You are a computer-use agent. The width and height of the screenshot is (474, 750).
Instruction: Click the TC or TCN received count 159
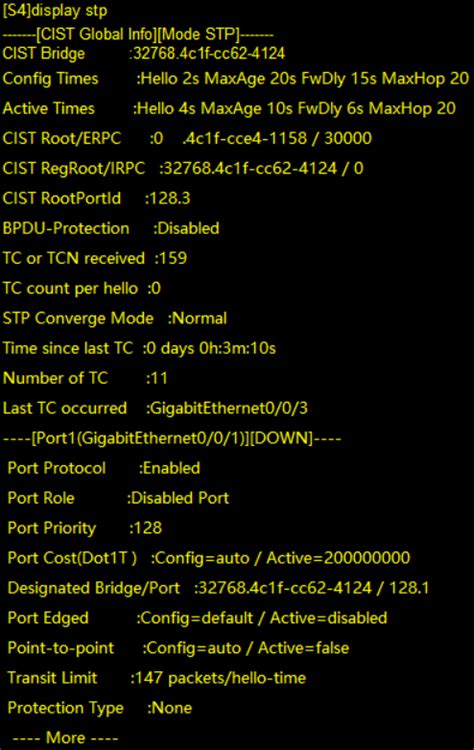tap(173, 258)
